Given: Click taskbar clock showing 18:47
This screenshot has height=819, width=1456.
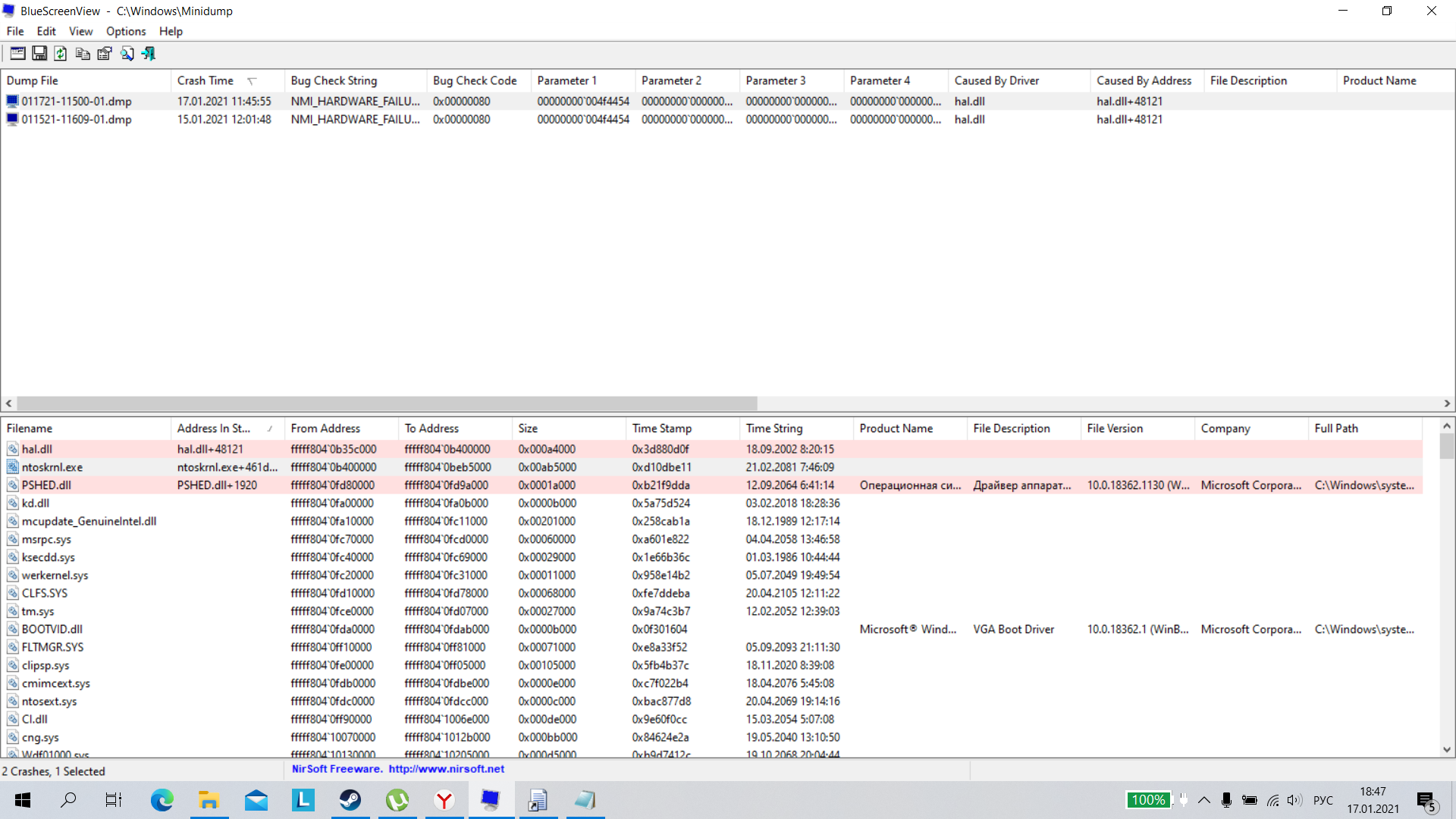Looking at the screenshot, I should point(1373,800).
